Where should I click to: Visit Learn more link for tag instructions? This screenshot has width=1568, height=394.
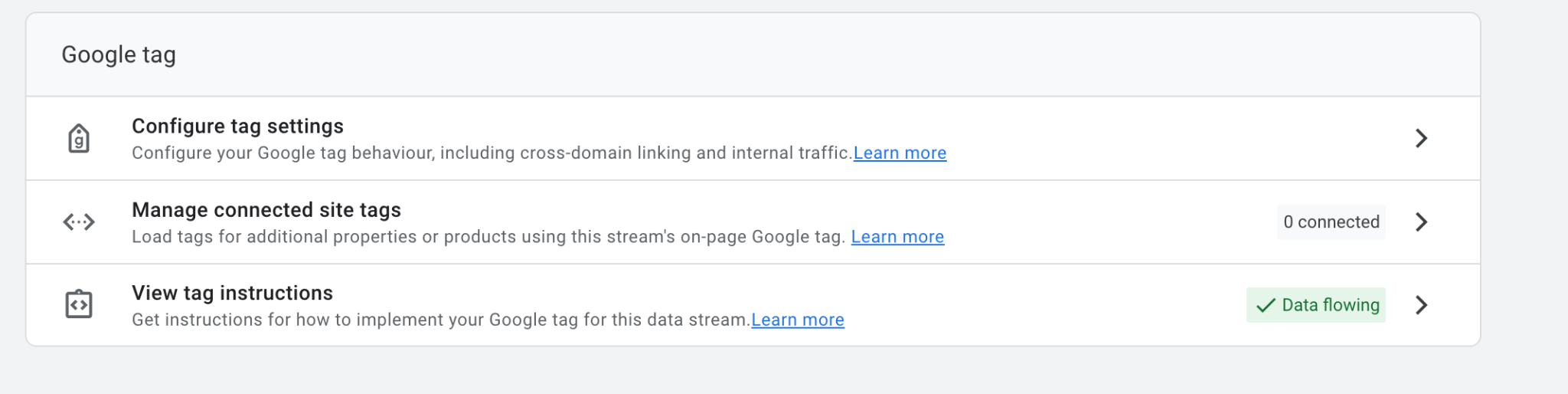[x=798, y=320]
